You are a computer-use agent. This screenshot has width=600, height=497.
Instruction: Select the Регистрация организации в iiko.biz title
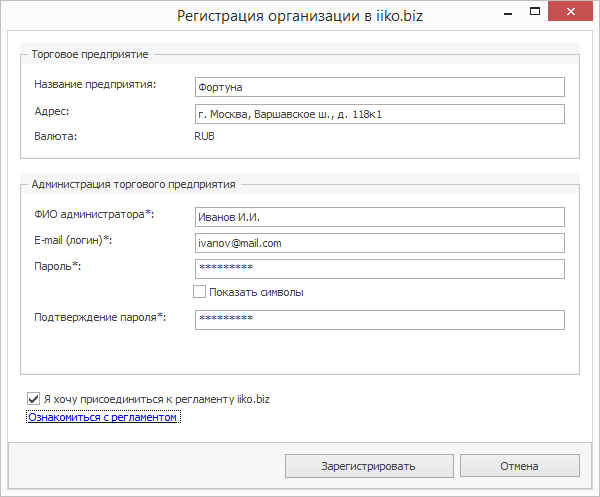pos(300,16)
